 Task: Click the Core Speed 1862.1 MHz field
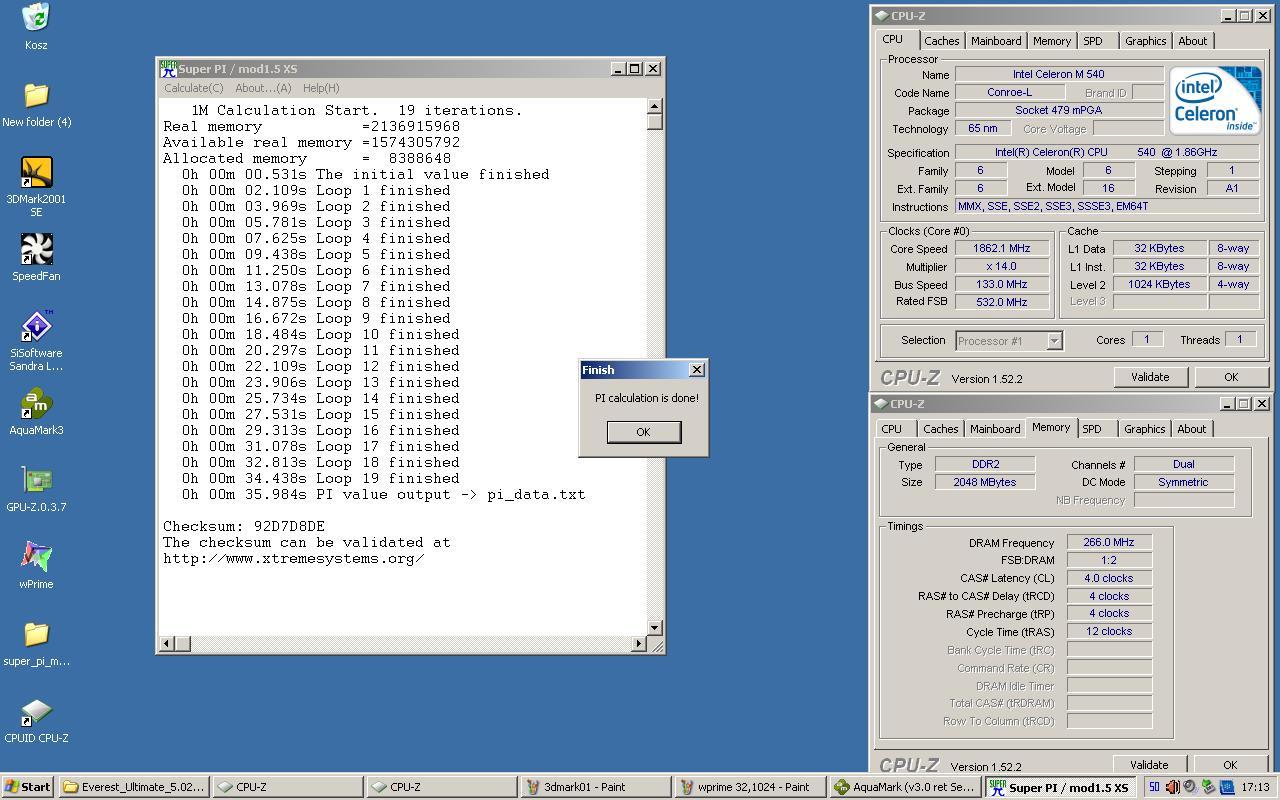[x=1002, y=249]
